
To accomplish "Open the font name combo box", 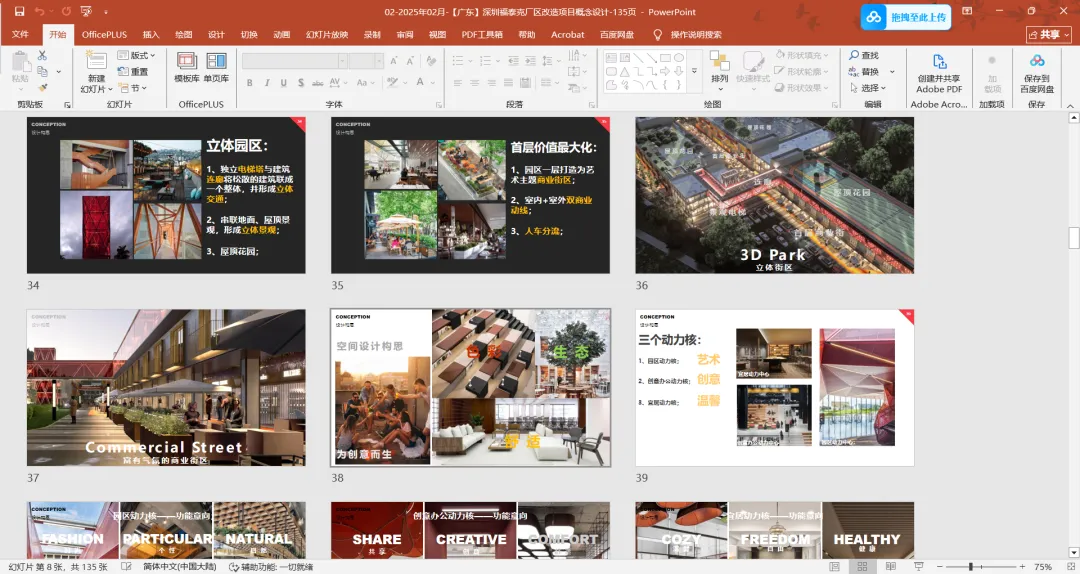I will point(294,61).
